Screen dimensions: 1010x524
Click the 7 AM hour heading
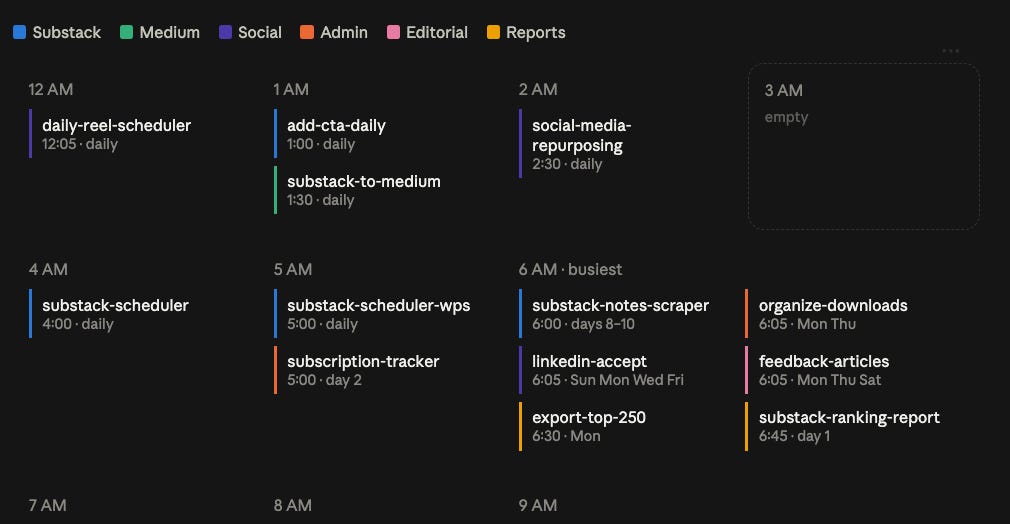(x=48, y=505)
